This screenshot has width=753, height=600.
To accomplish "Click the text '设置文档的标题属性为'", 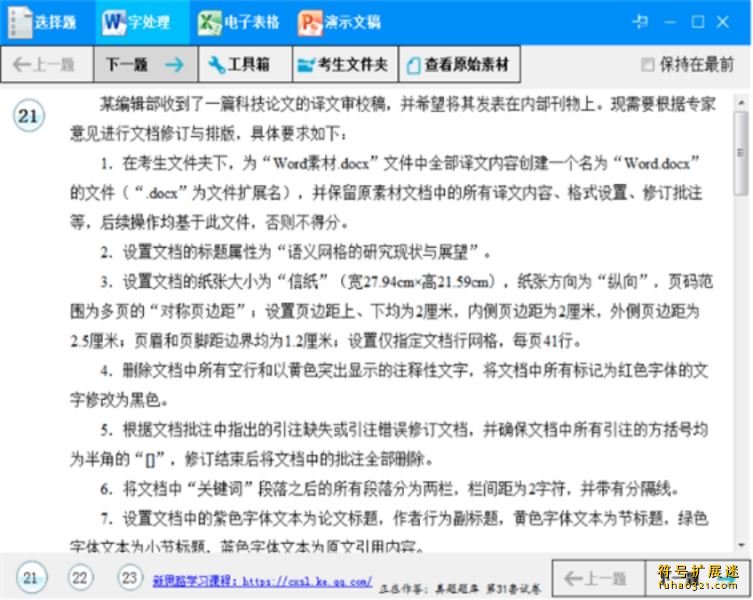I will (x=197, y=252).
